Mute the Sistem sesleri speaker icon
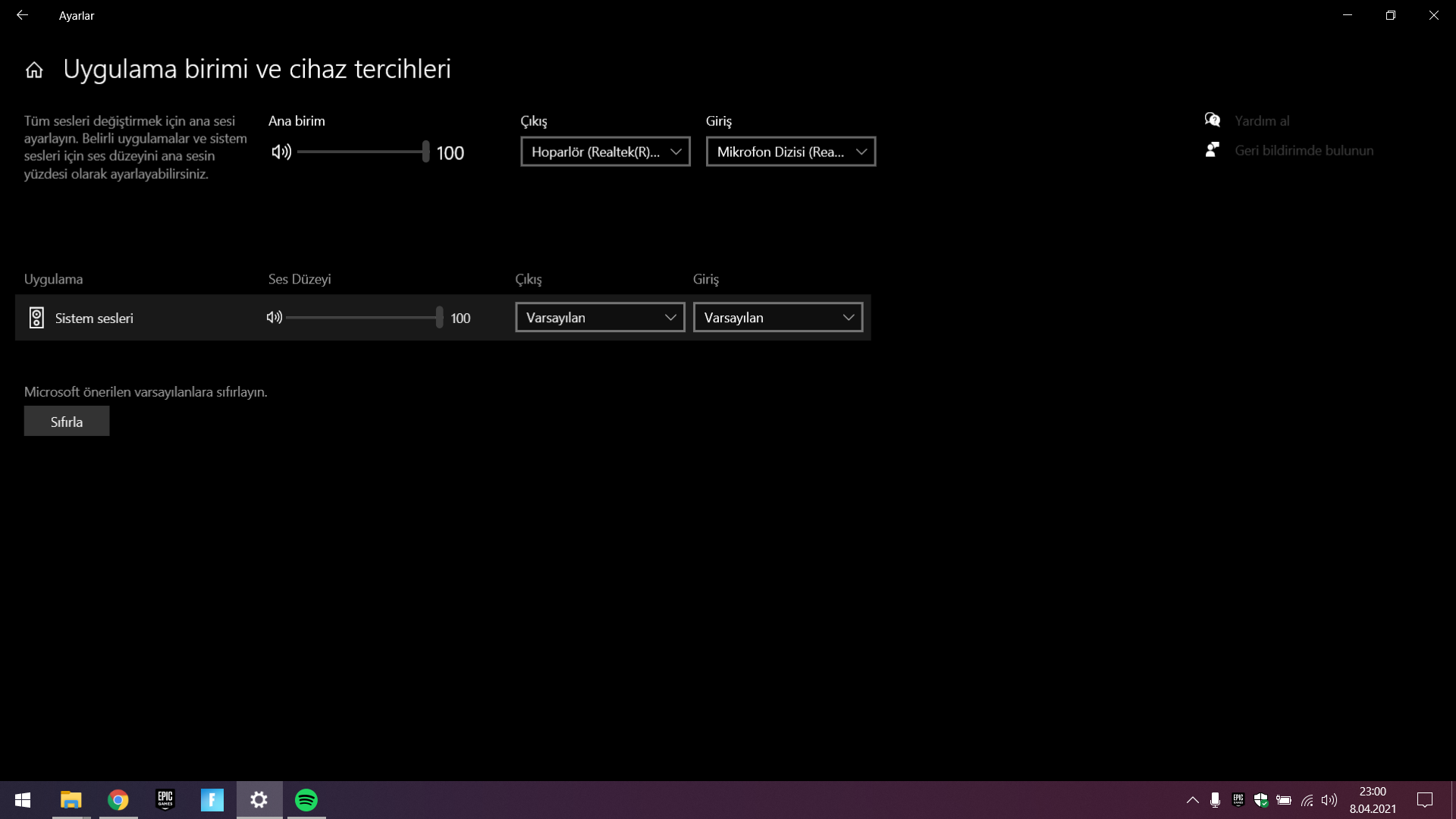Screen dimensions: 1456x819 [x=274, y=318]
